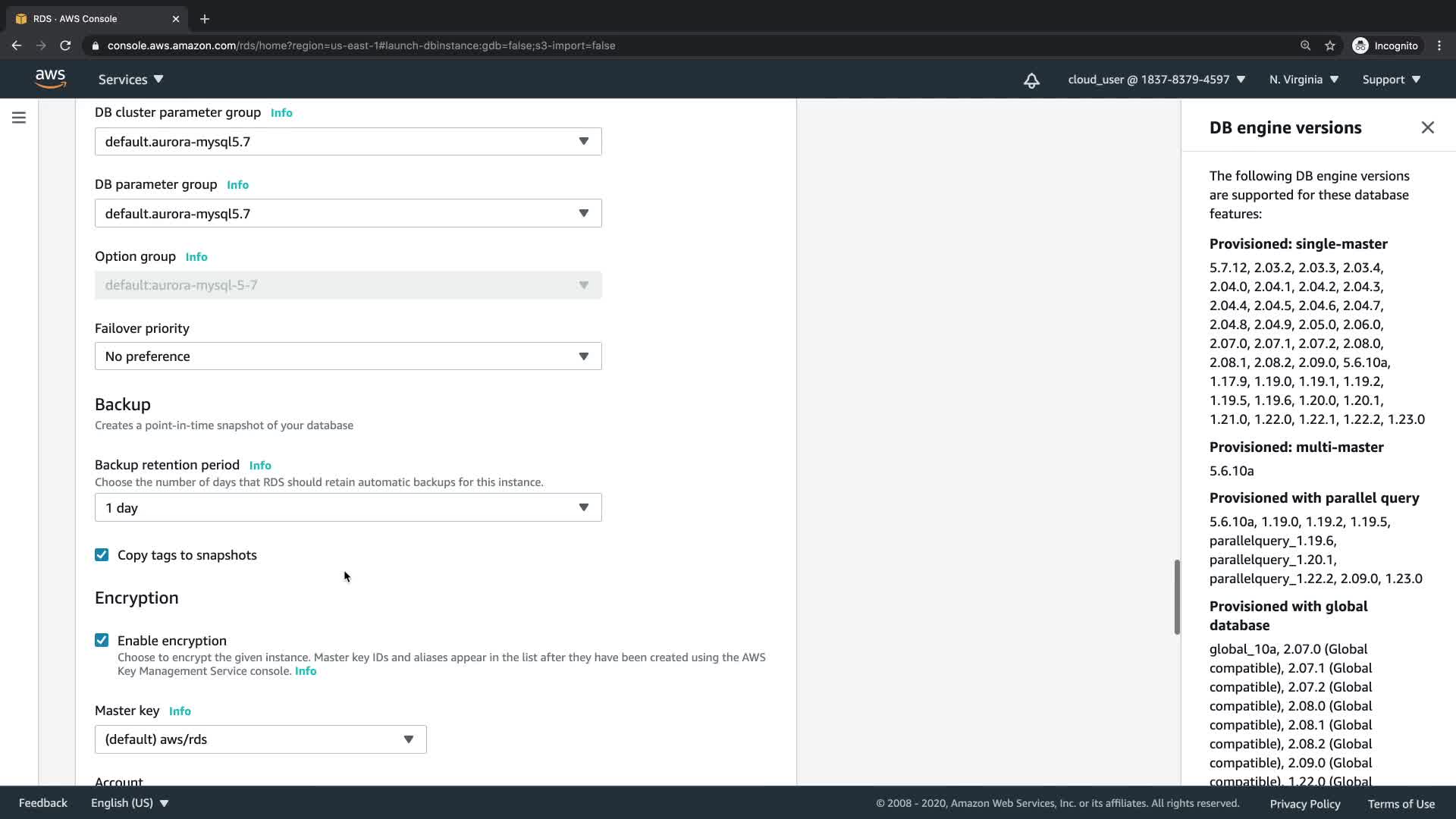This screenshot has height=819, width=1456.
Task: Uncheck Copy tags to snapshots
Action: [102, 555]
